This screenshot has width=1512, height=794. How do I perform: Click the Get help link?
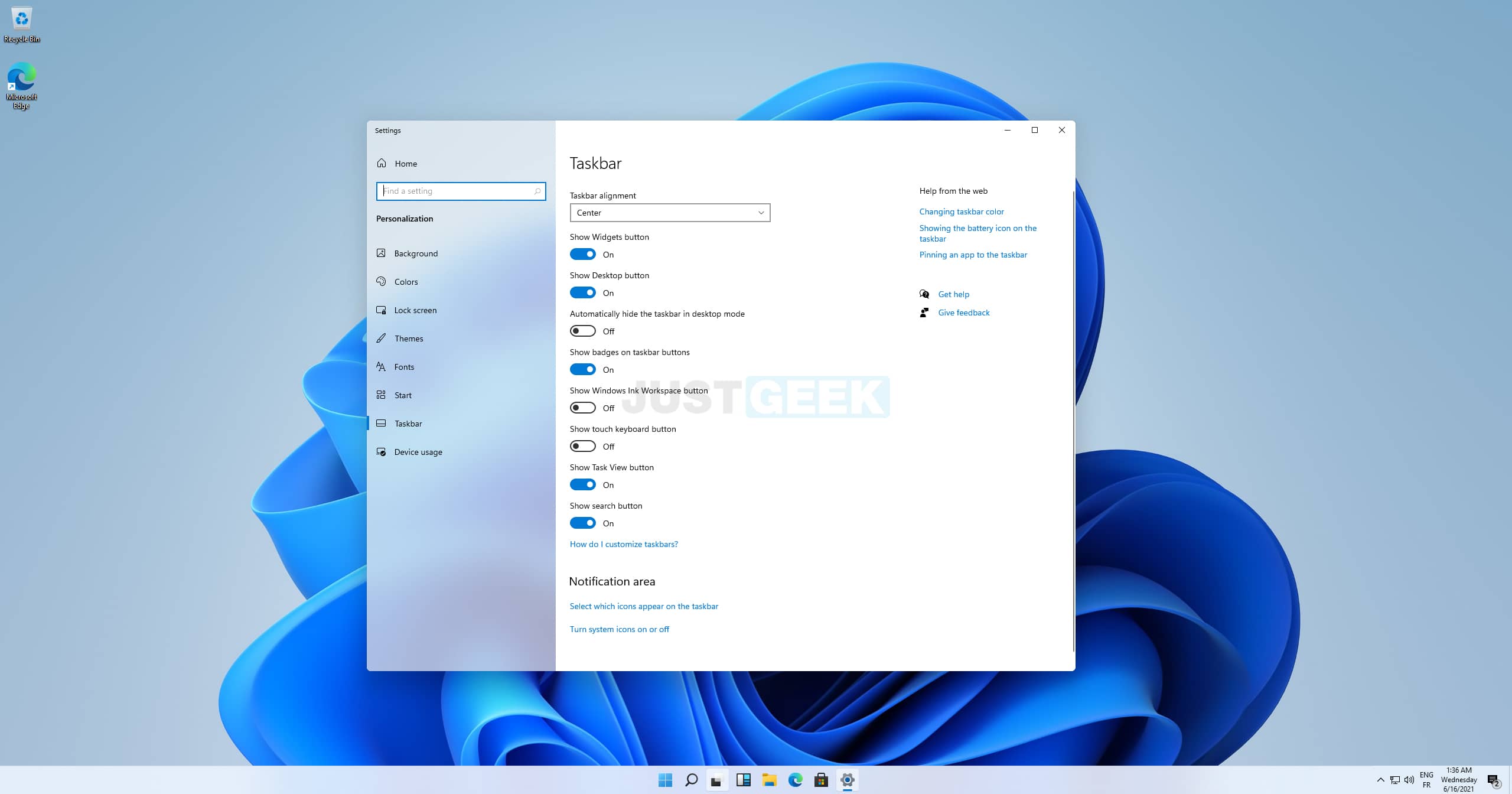[954, 294]
